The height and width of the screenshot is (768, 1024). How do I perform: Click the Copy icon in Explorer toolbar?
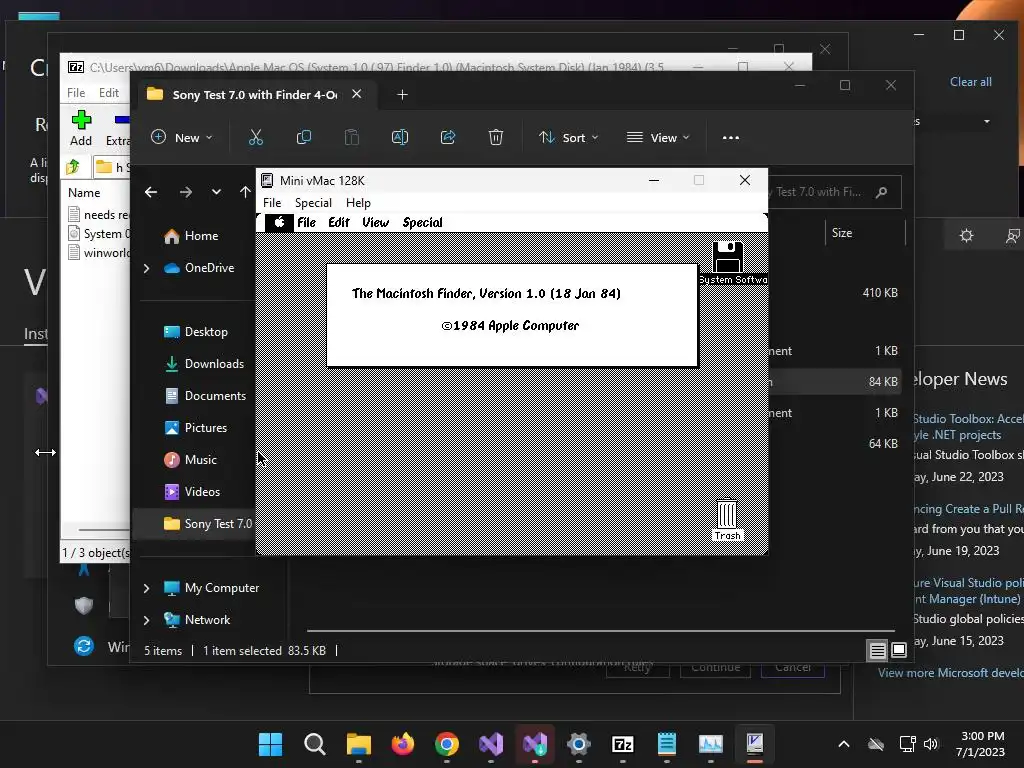click(x=304, y=137)
